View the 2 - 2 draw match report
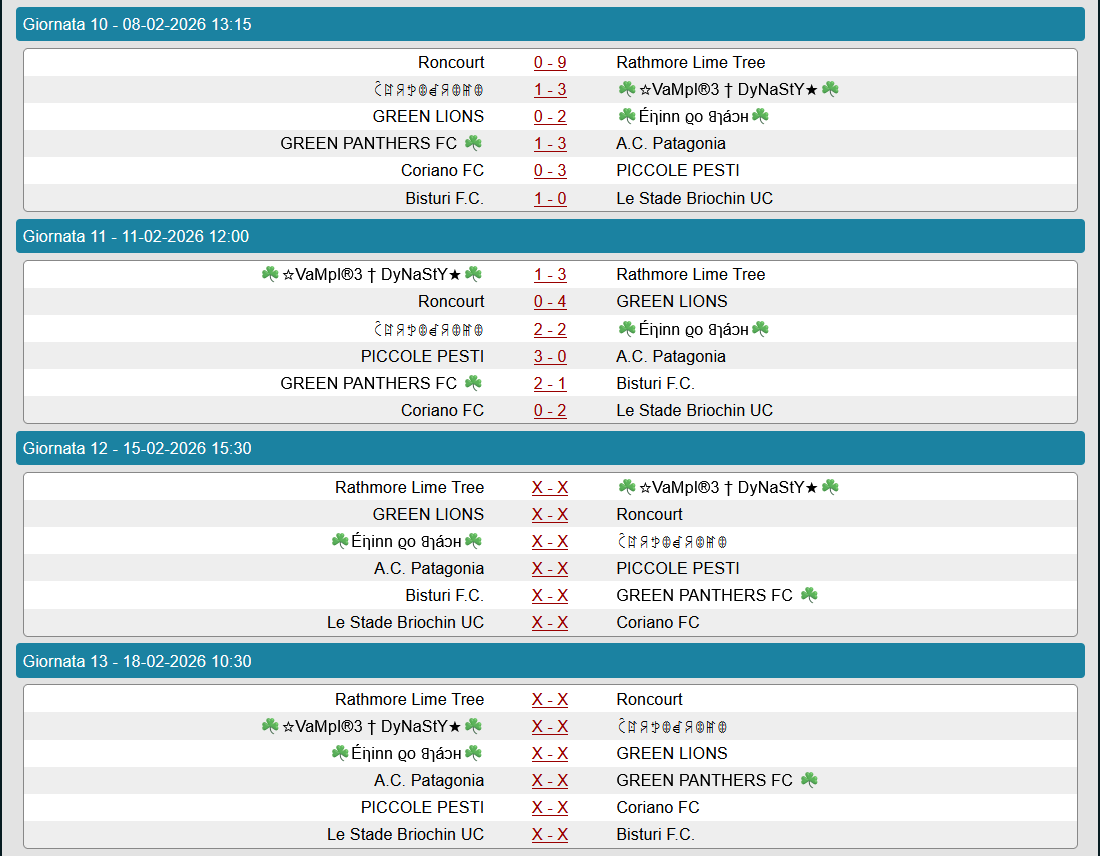This screenshot has height=856, width=1100. 550,329
